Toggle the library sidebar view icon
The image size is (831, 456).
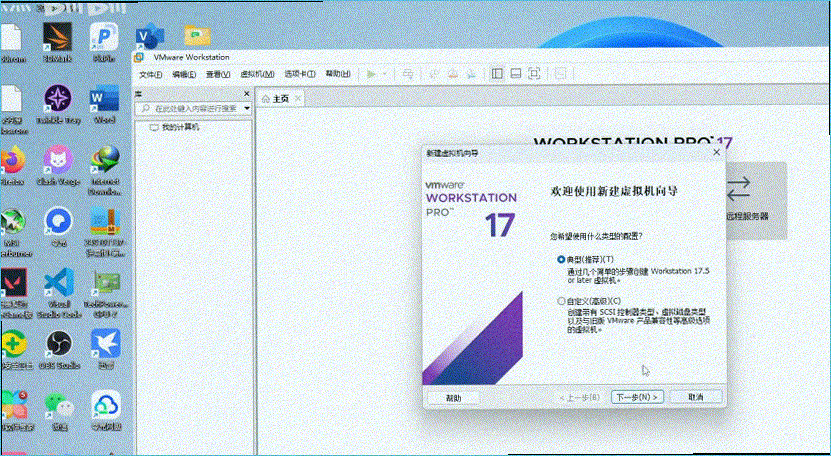(497, 74)
